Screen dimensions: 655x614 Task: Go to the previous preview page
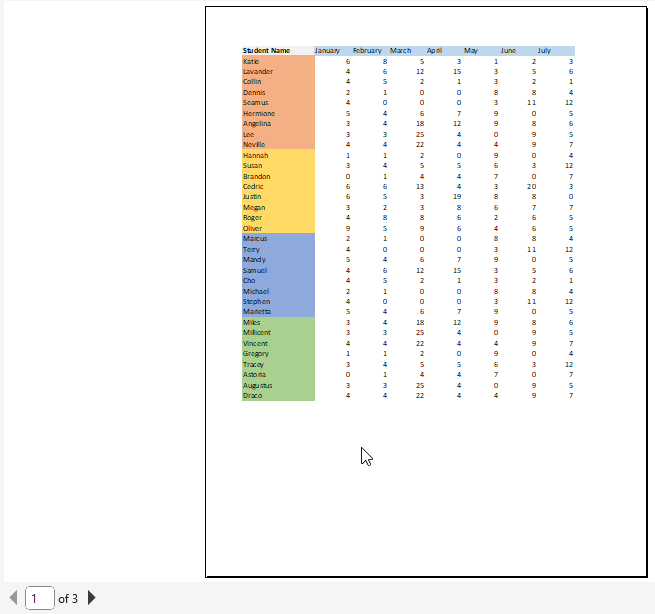click(x=14, y=598)
